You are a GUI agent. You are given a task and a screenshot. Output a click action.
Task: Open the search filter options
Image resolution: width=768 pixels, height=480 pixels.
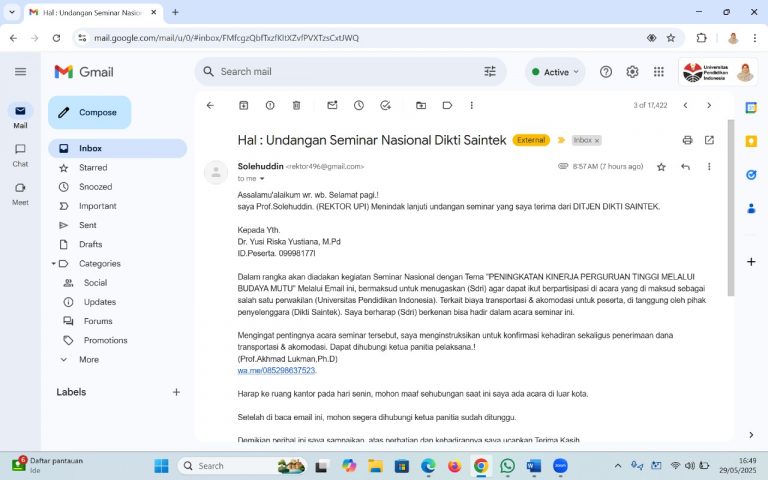tap(490, 72)
